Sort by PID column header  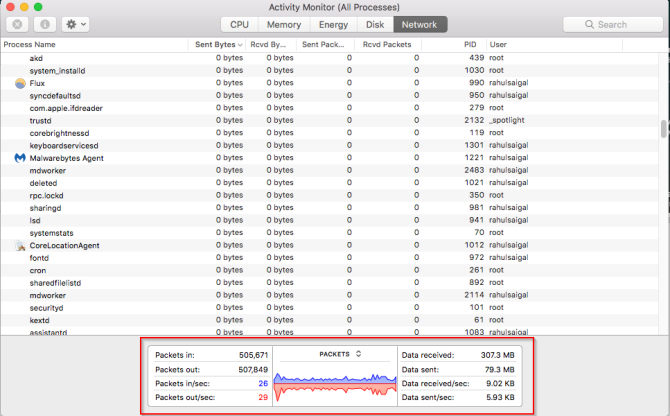coord(454,44)
